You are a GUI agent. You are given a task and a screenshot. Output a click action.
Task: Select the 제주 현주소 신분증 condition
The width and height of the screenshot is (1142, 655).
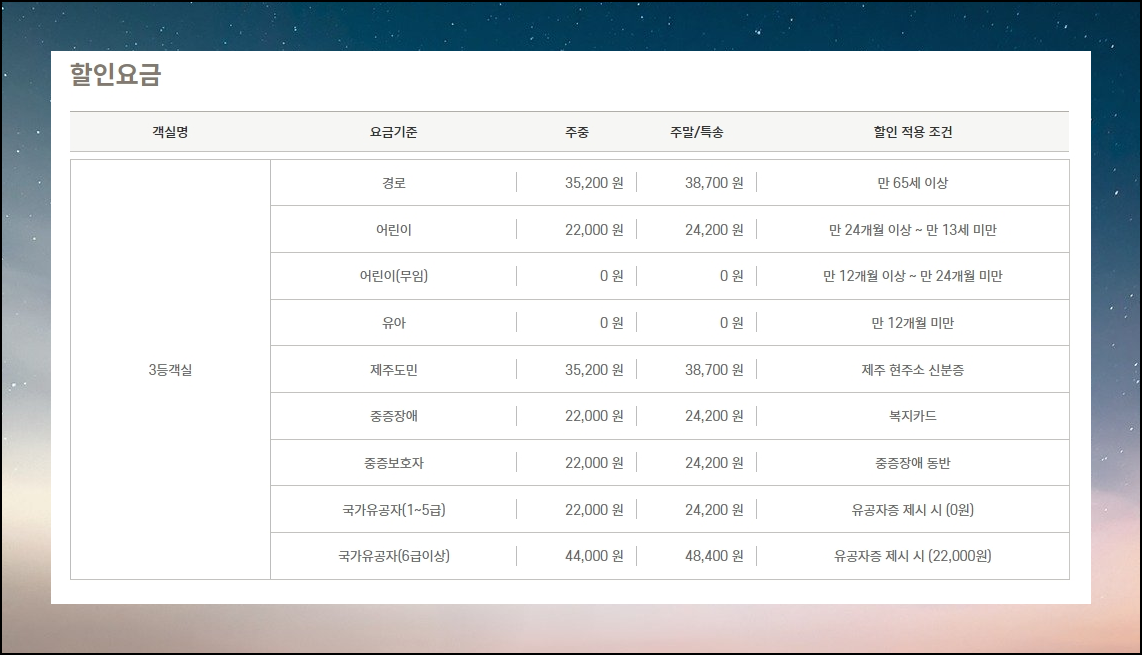click(913, 369)
